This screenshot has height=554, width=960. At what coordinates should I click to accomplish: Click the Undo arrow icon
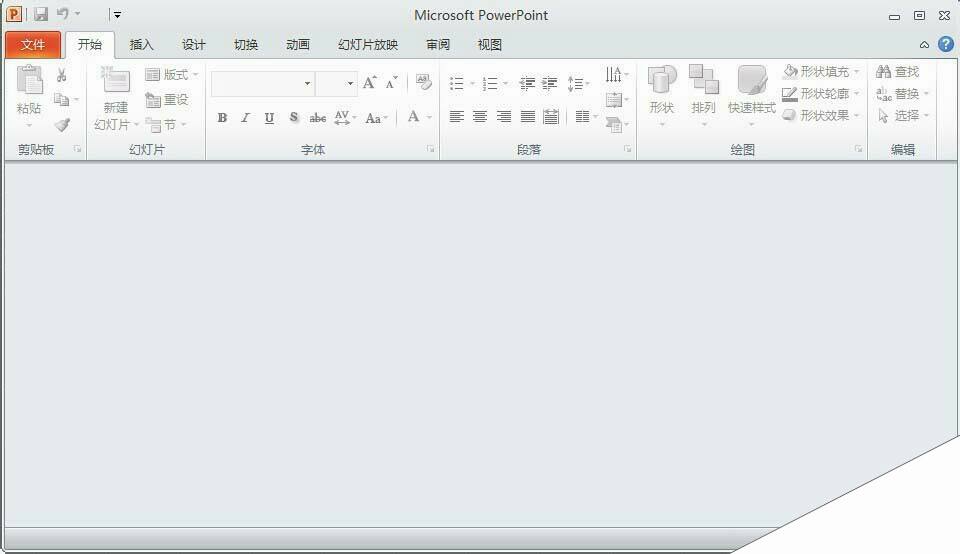click(x=63, y=13)
